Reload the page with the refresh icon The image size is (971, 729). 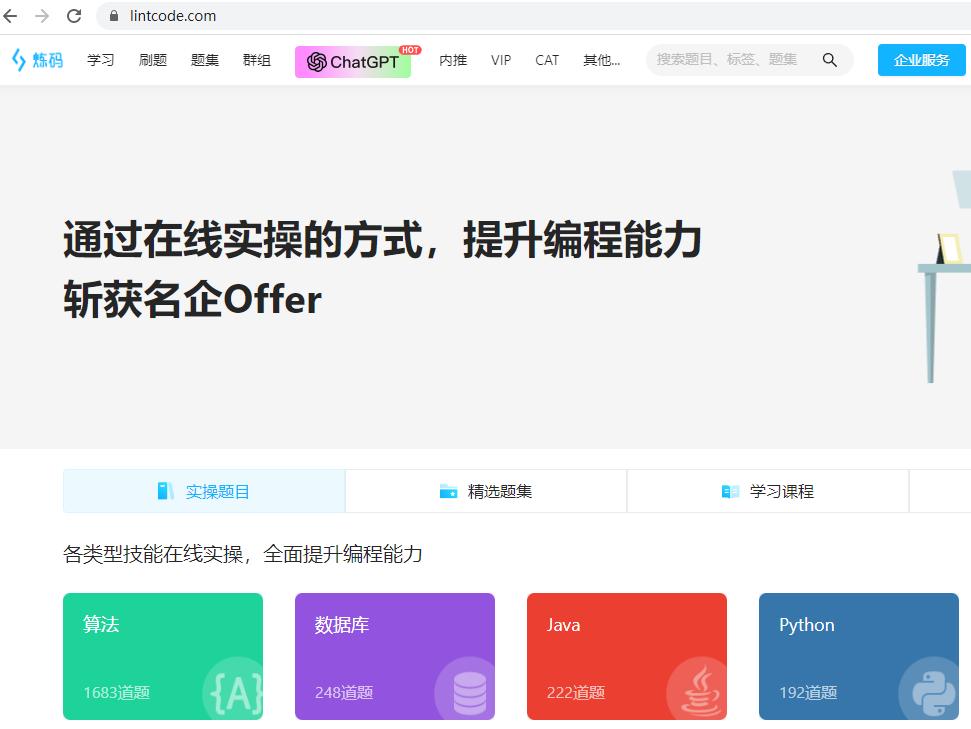tap(72, 16)
